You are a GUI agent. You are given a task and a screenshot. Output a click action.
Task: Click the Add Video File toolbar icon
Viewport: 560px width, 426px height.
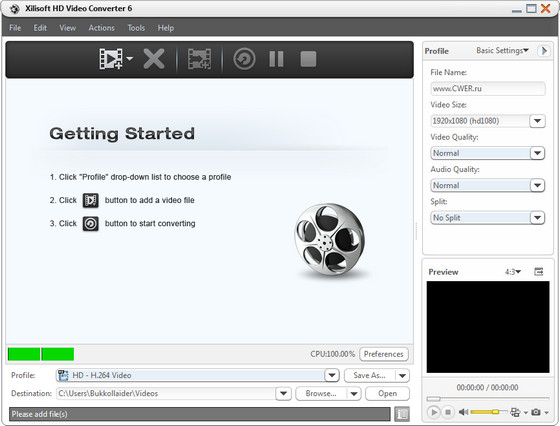pos(111,59)
